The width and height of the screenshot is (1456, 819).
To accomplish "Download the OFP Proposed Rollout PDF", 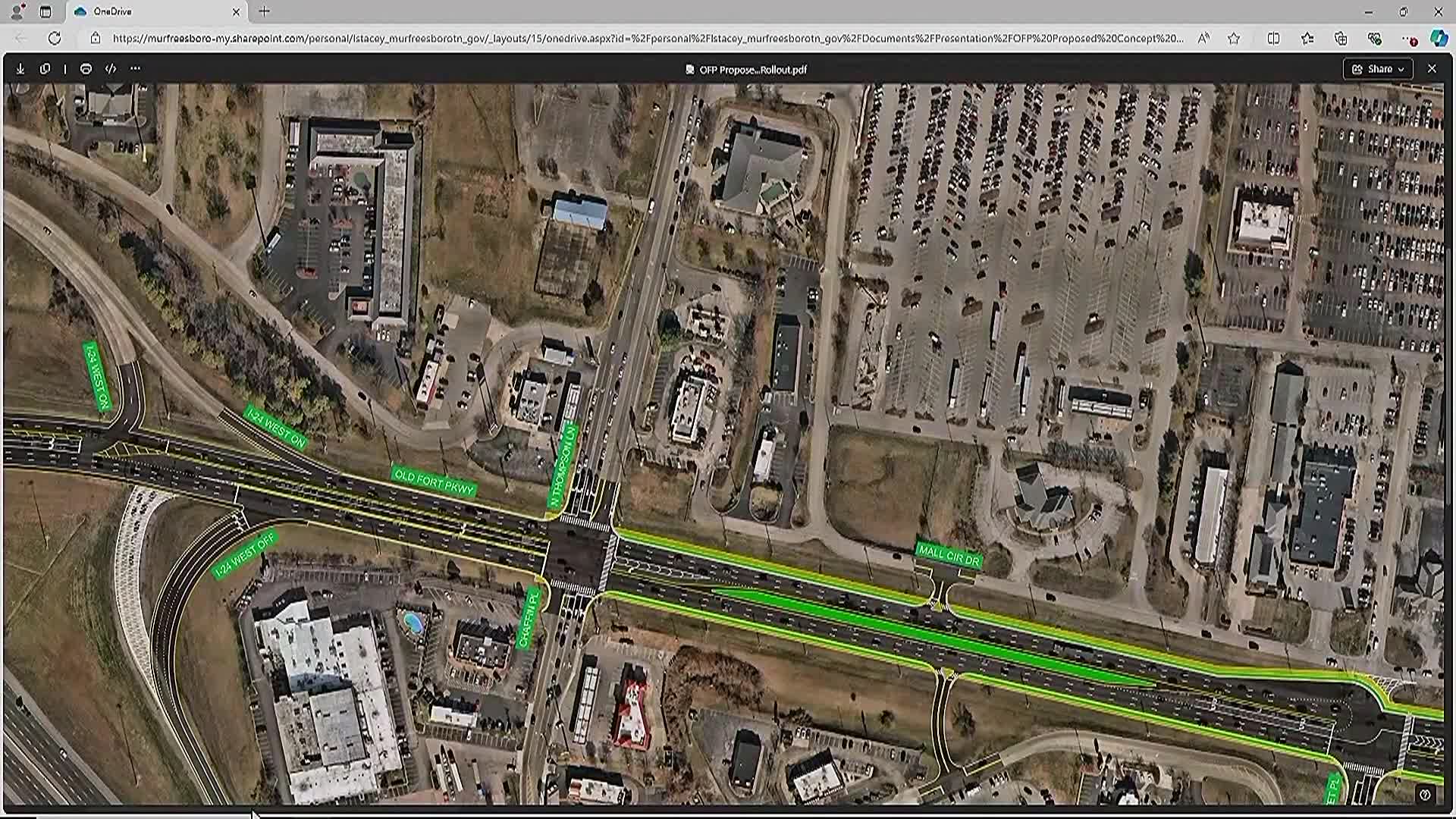I will click(x=20, y=68).
